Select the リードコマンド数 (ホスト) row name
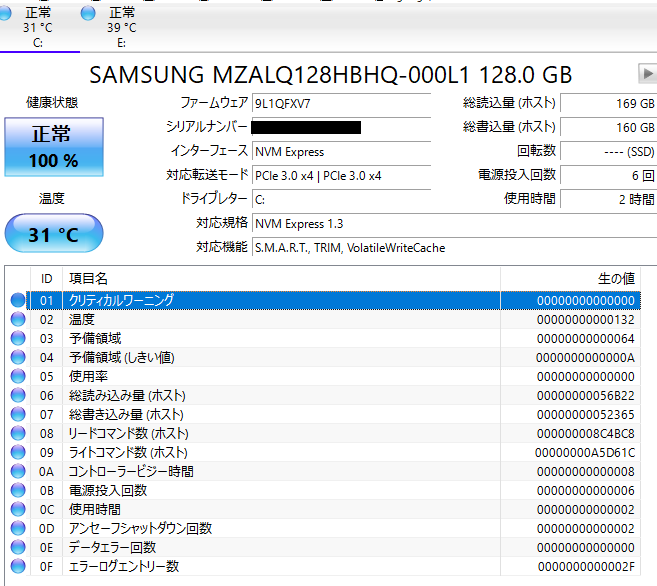The image size is (657, 586). (128, 433)
